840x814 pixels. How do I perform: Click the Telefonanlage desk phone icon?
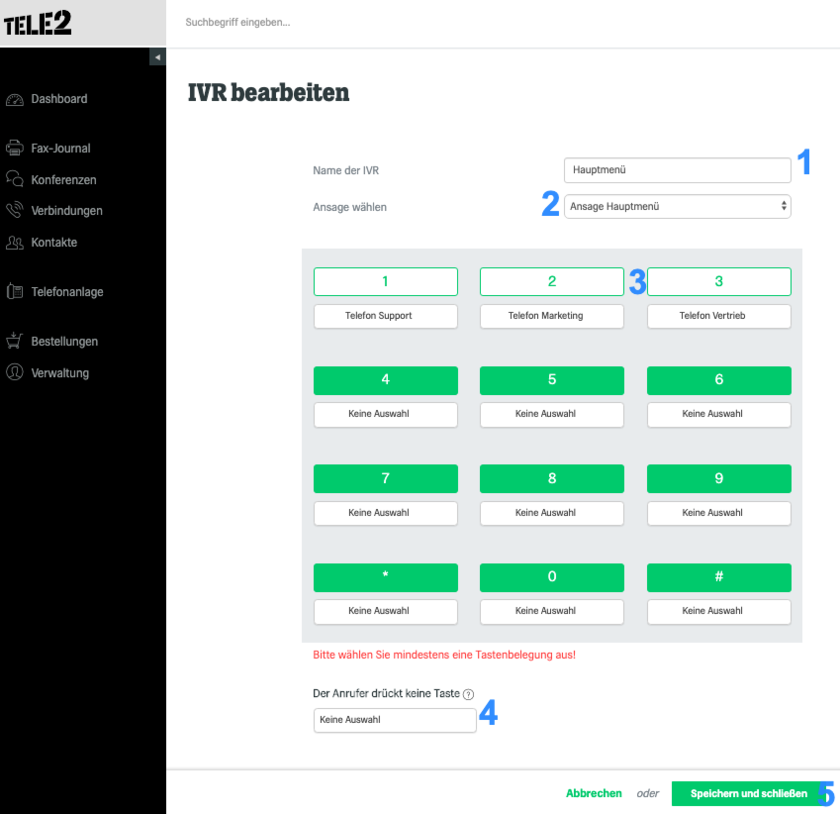[x=14, y=292]
